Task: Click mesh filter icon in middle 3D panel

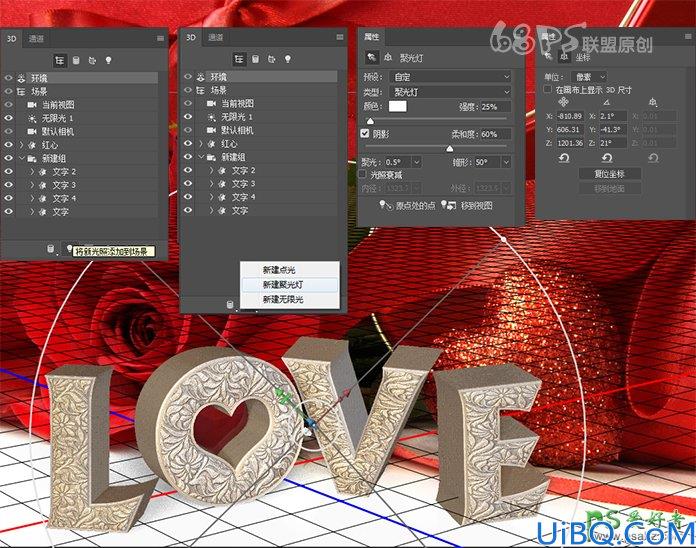Action: point(255,59)
